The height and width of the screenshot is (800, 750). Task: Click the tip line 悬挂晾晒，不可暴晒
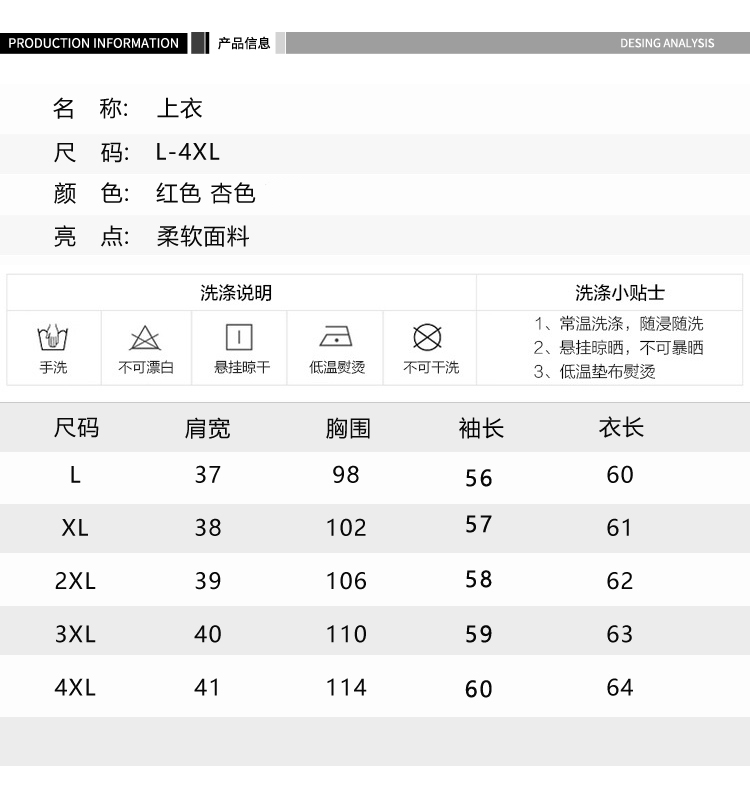631,347
